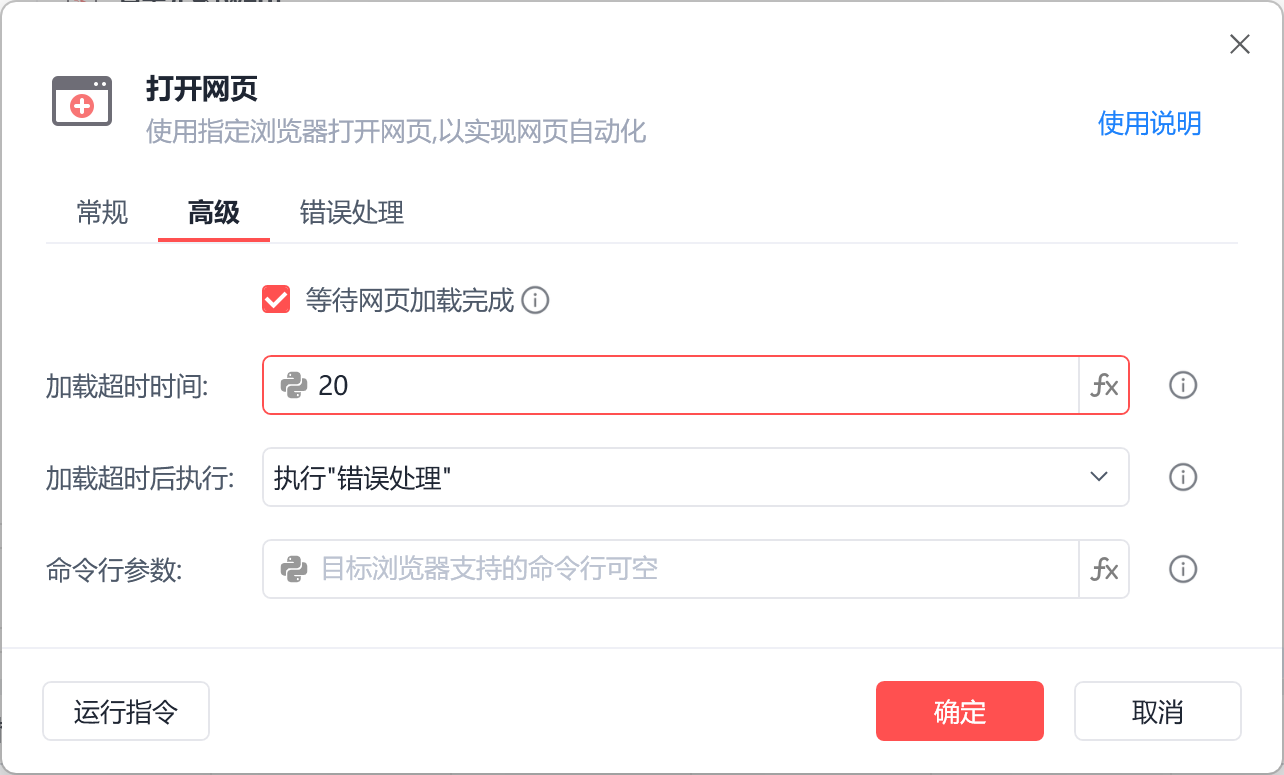Click the info icon for the 命令行参数 row

pyautogui.click(x=1183, y=569)
